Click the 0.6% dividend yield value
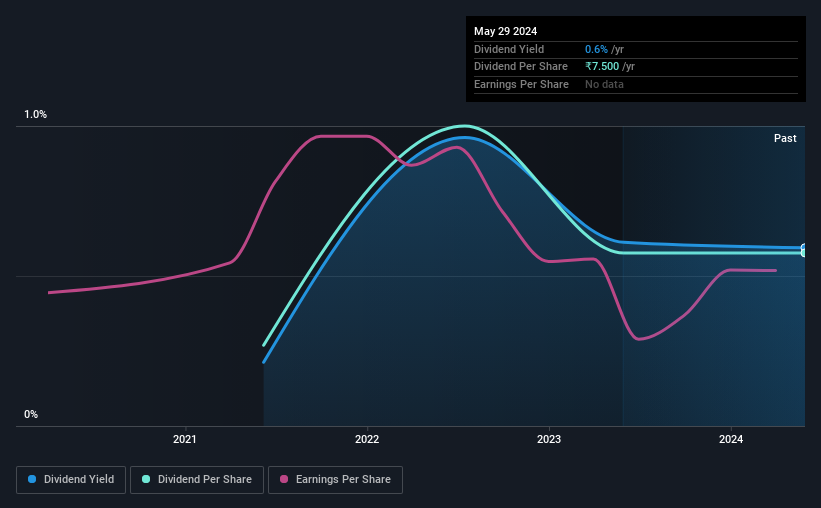 click(x=596, y=49)
